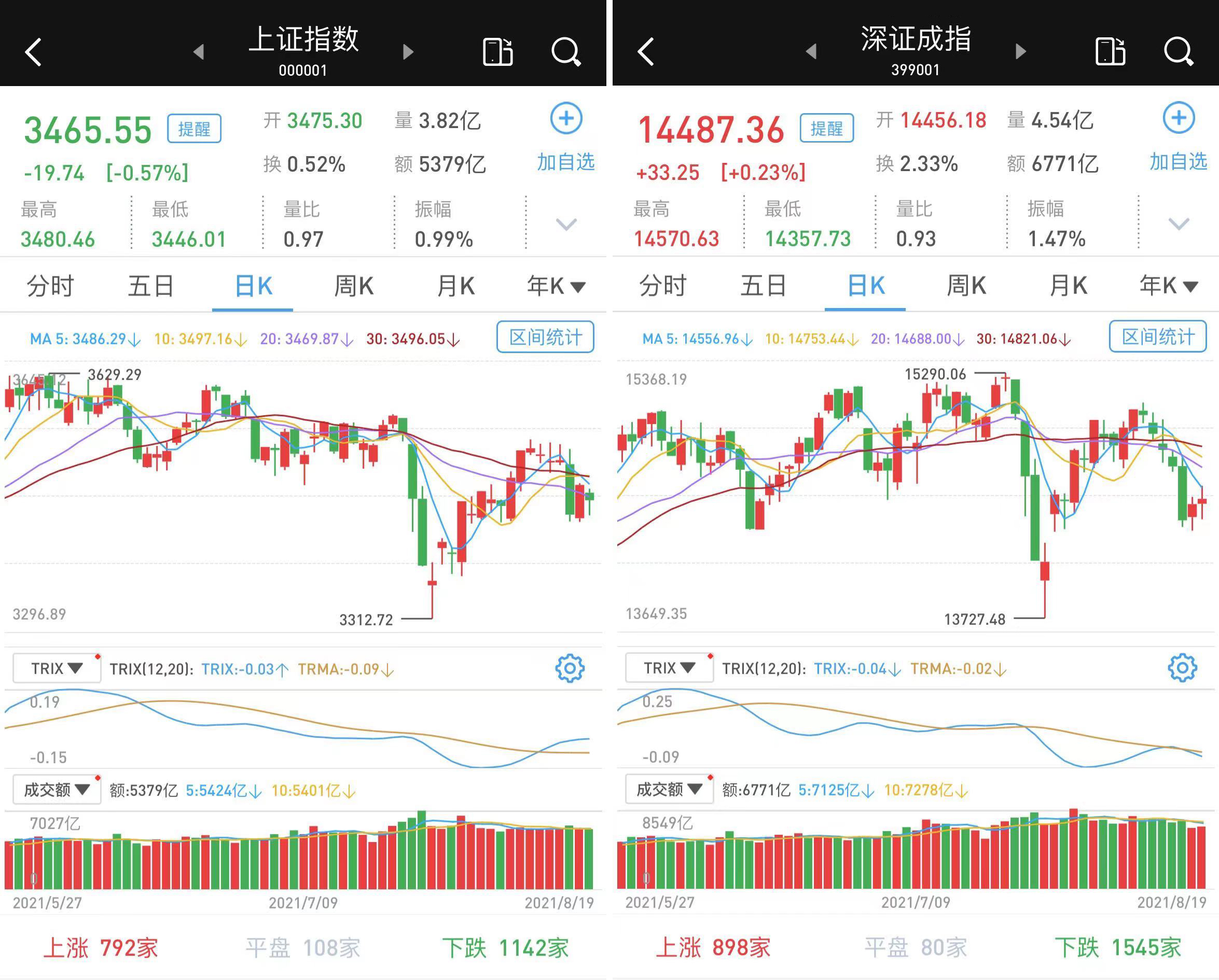
Task: Tap 加自选 under 深证成指 plus
Action: [x=1179, y=162]
